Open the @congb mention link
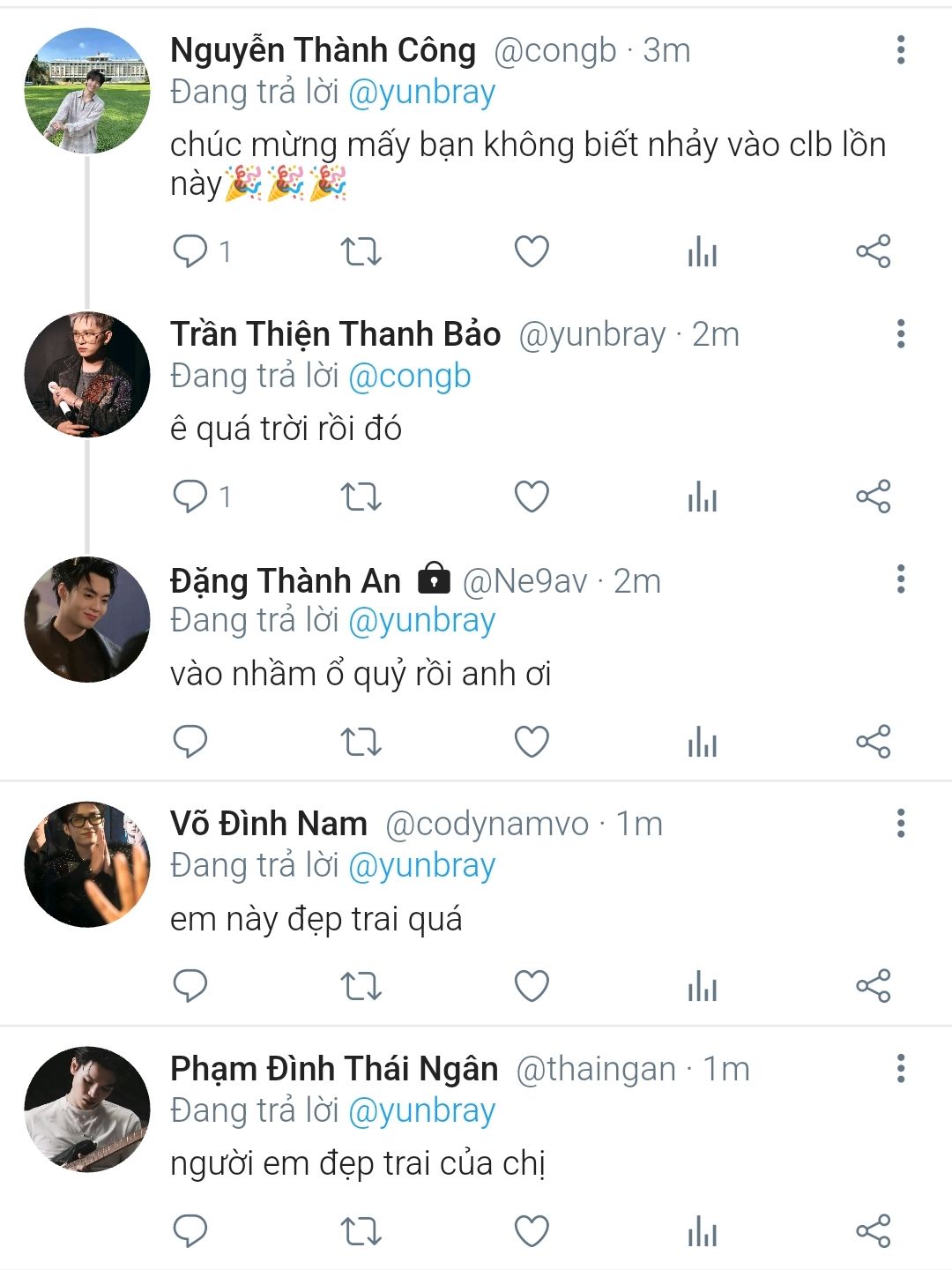The width and height of the screenshot is (952, 1270). (410, 377)
